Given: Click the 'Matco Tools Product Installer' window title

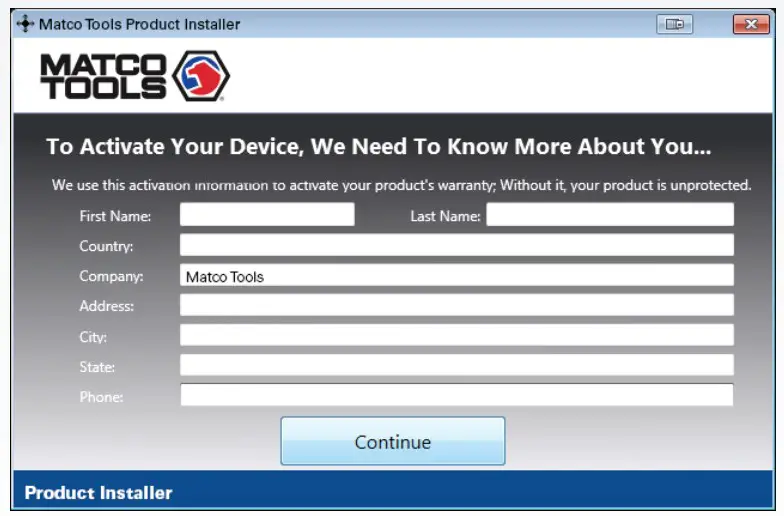Looking at the screenshot, I should click(x=140, y=24).
